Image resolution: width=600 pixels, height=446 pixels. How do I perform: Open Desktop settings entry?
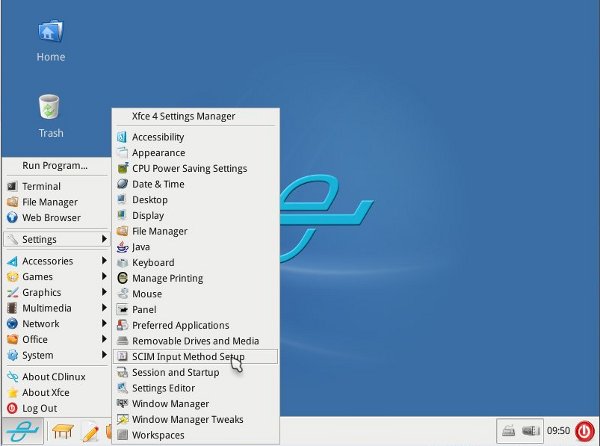pyautogui.click(x=196, y=200)
